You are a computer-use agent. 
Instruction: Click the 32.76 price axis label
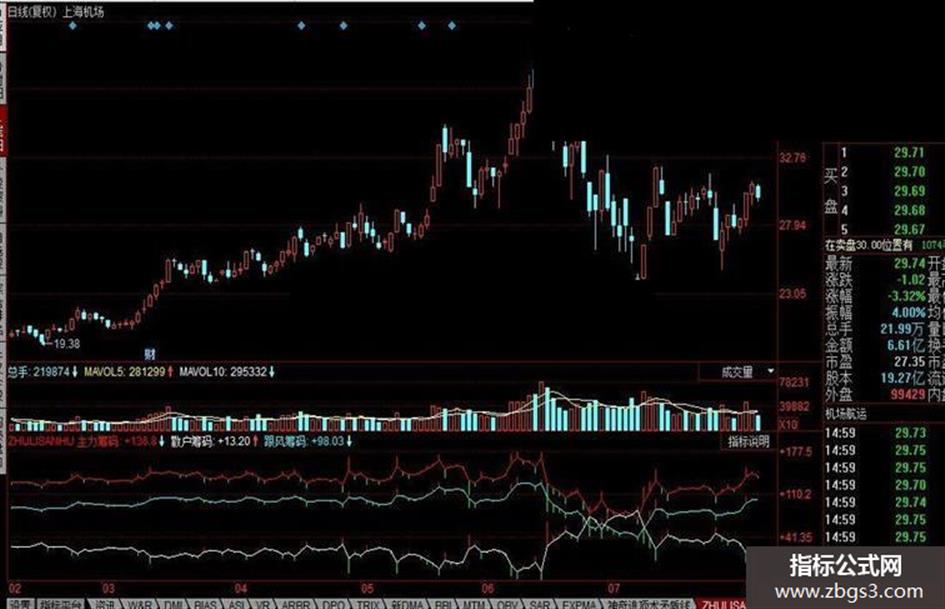click(793, 158)
